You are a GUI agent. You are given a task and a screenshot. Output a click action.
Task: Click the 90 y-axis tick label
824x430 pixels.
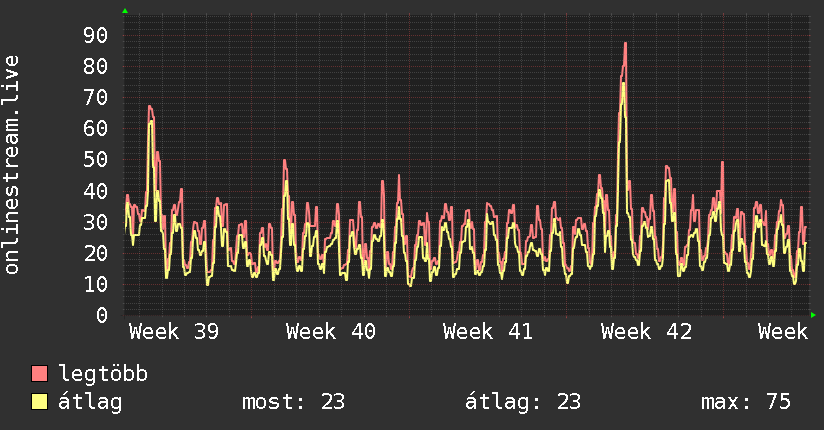(x=95, y=35)
